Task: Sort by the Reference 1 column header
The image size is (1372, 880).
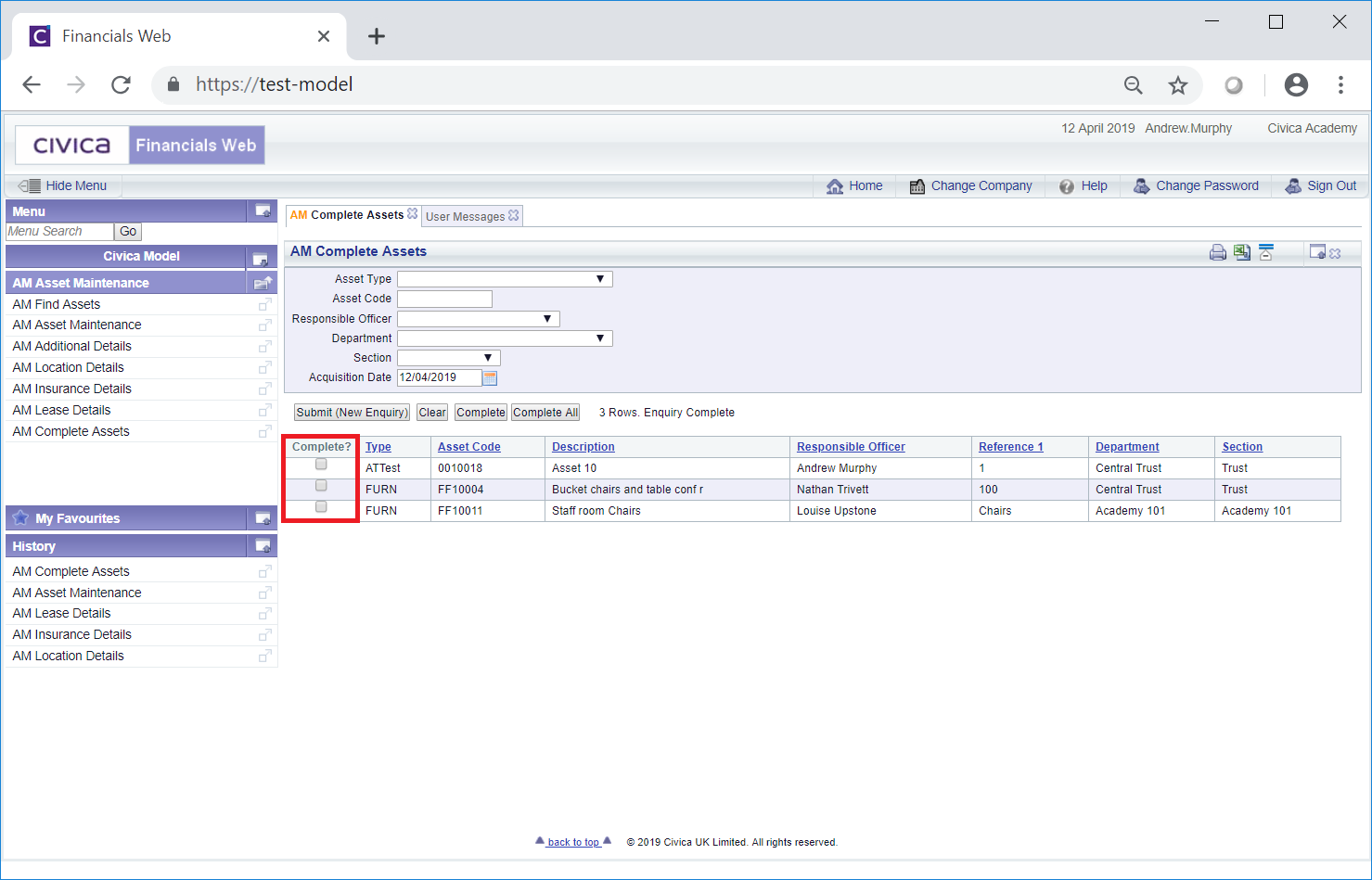Action: pos(1011,447)
